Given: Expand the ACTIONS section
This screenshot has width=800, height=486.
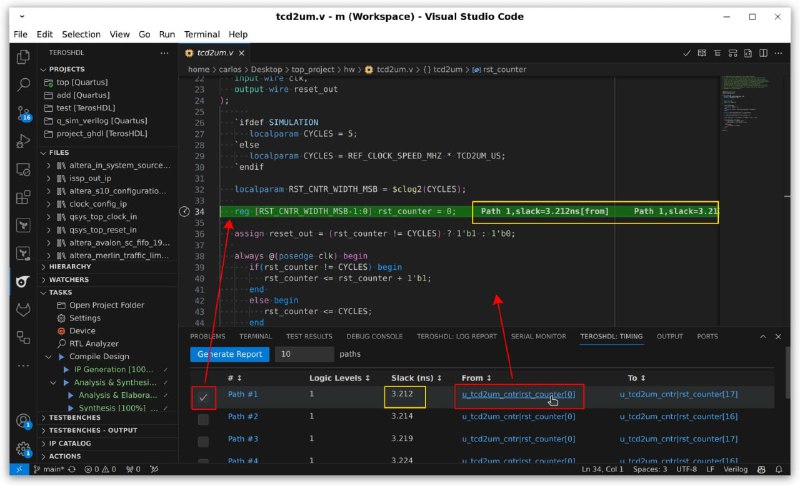Looking at the screenshot, I should pos(108,456).
